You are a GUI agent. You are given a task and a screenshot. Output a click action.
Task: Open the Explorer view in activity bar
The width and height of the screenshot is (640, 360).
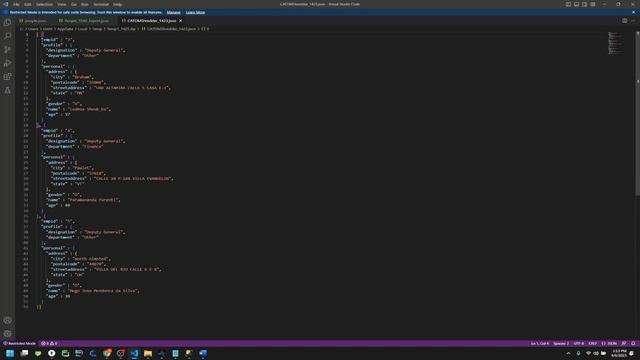pyautogui.click(x=7, y=22)
